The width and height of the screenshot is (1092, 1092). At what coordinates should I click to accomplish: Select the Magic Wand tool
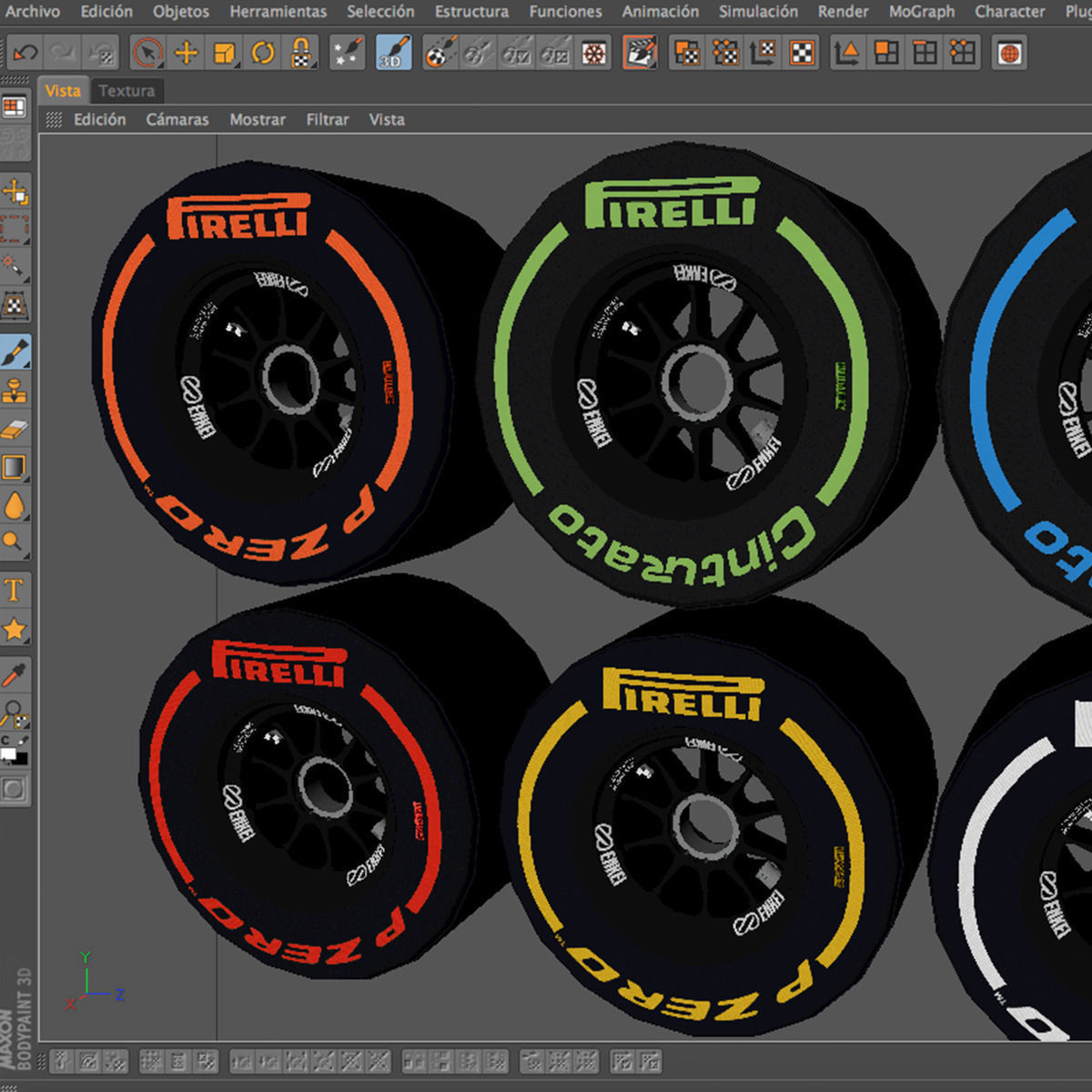tap(15, 268)
